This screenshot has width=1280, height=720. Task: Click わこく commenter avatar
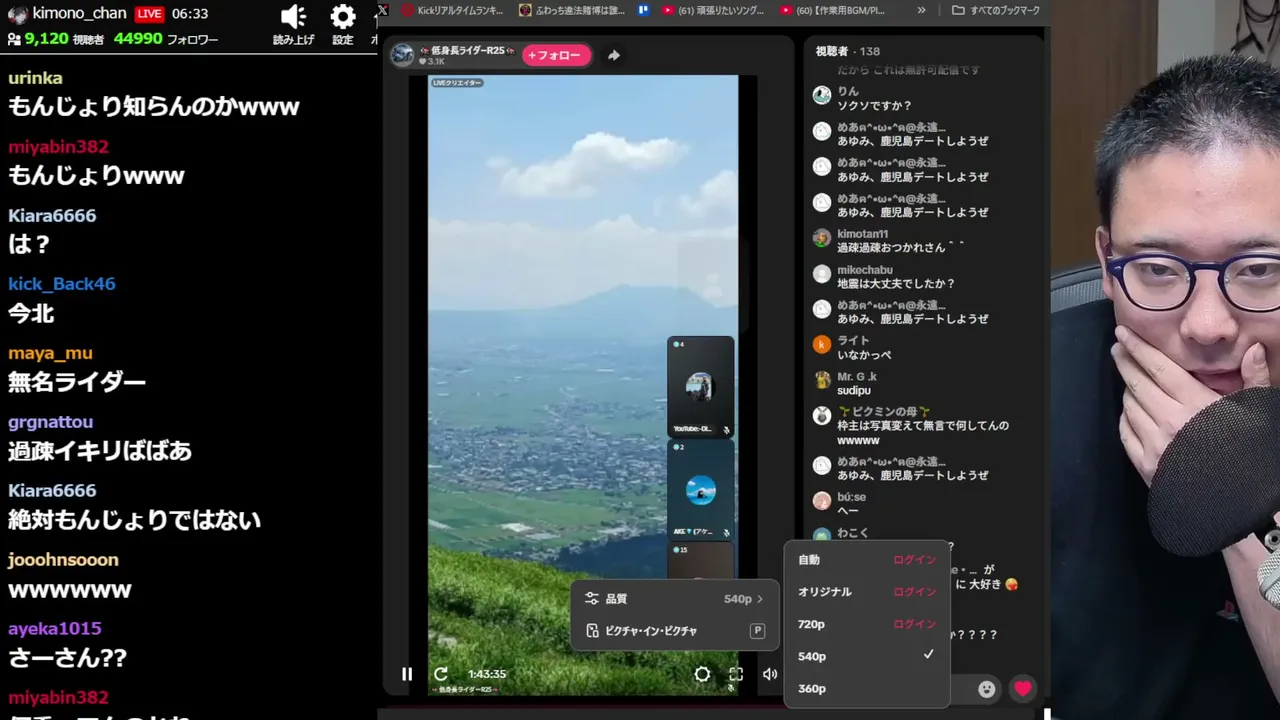822,536
